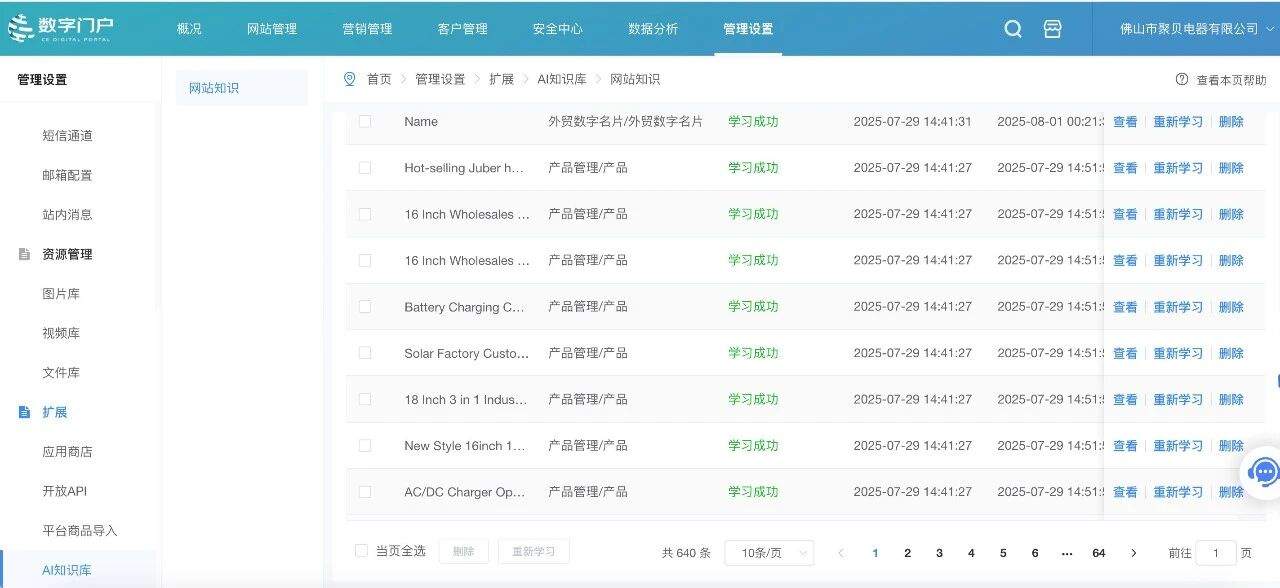Click the 资源管理 section icon in sidebar

[24, 254]
